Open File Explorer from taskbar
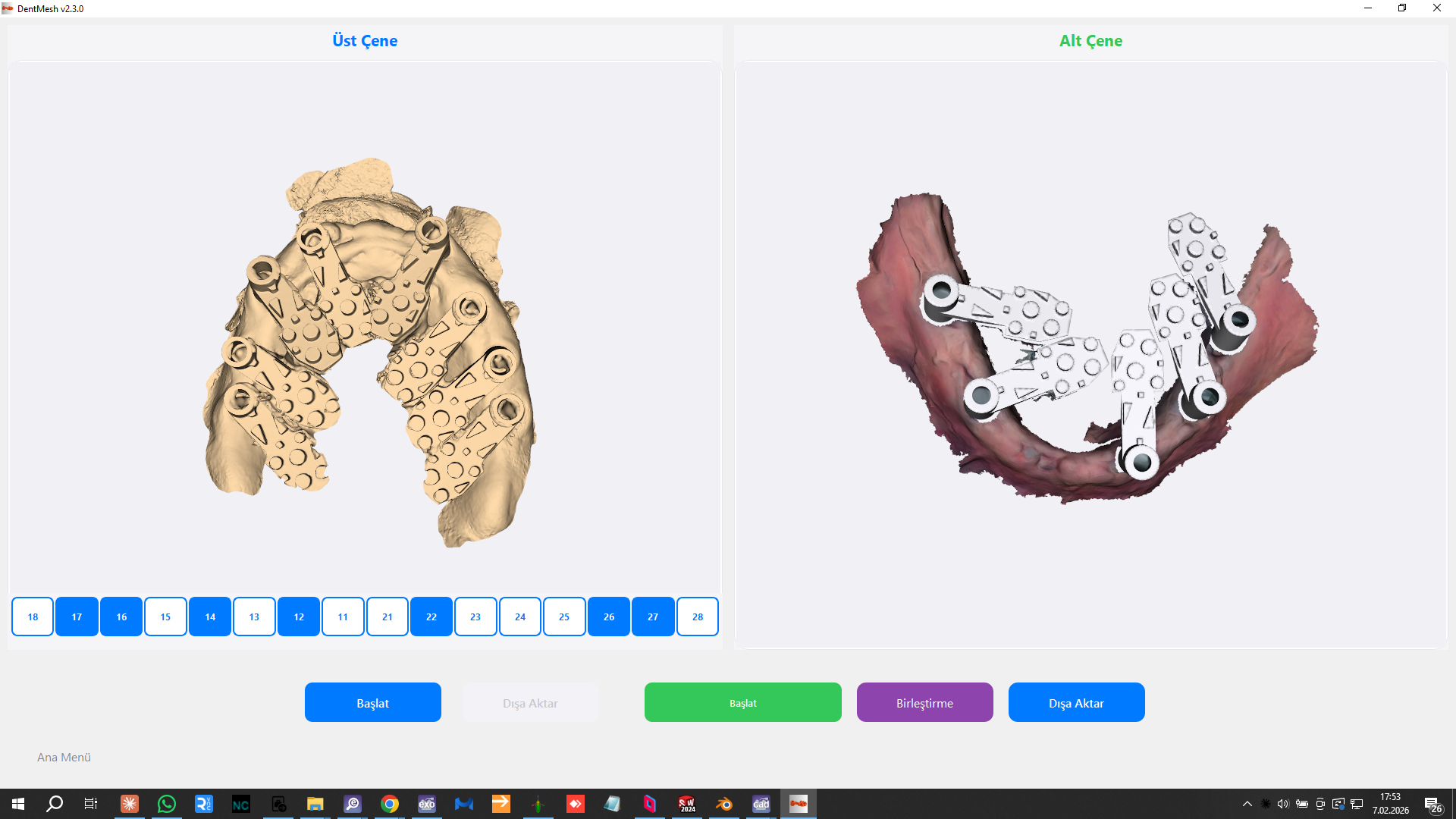Viewport: 1456px width, 819px height. click(315, 804)
